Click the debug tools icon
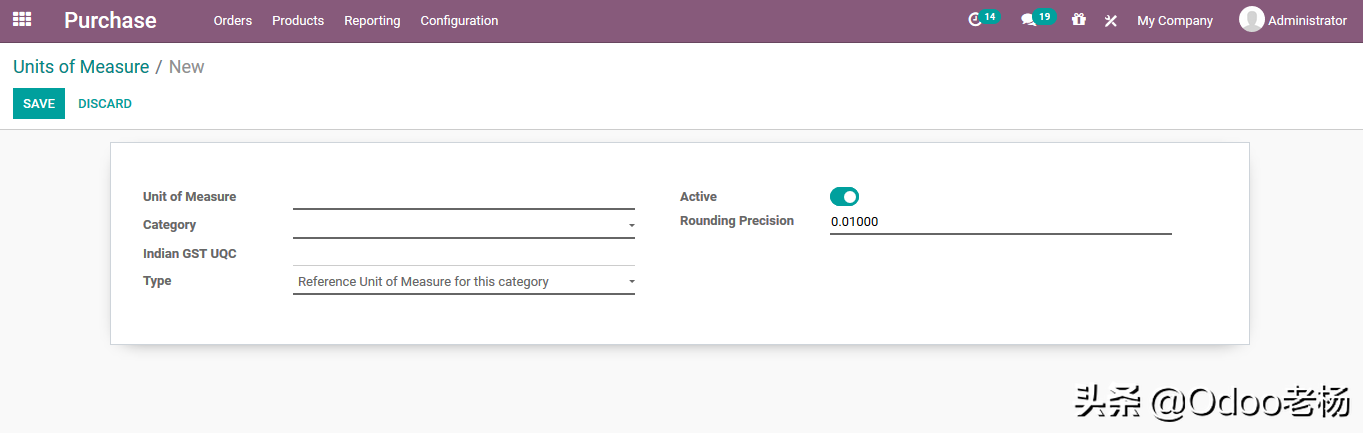The height and width of the screenshot is (433, 1365). point(1110,20)
